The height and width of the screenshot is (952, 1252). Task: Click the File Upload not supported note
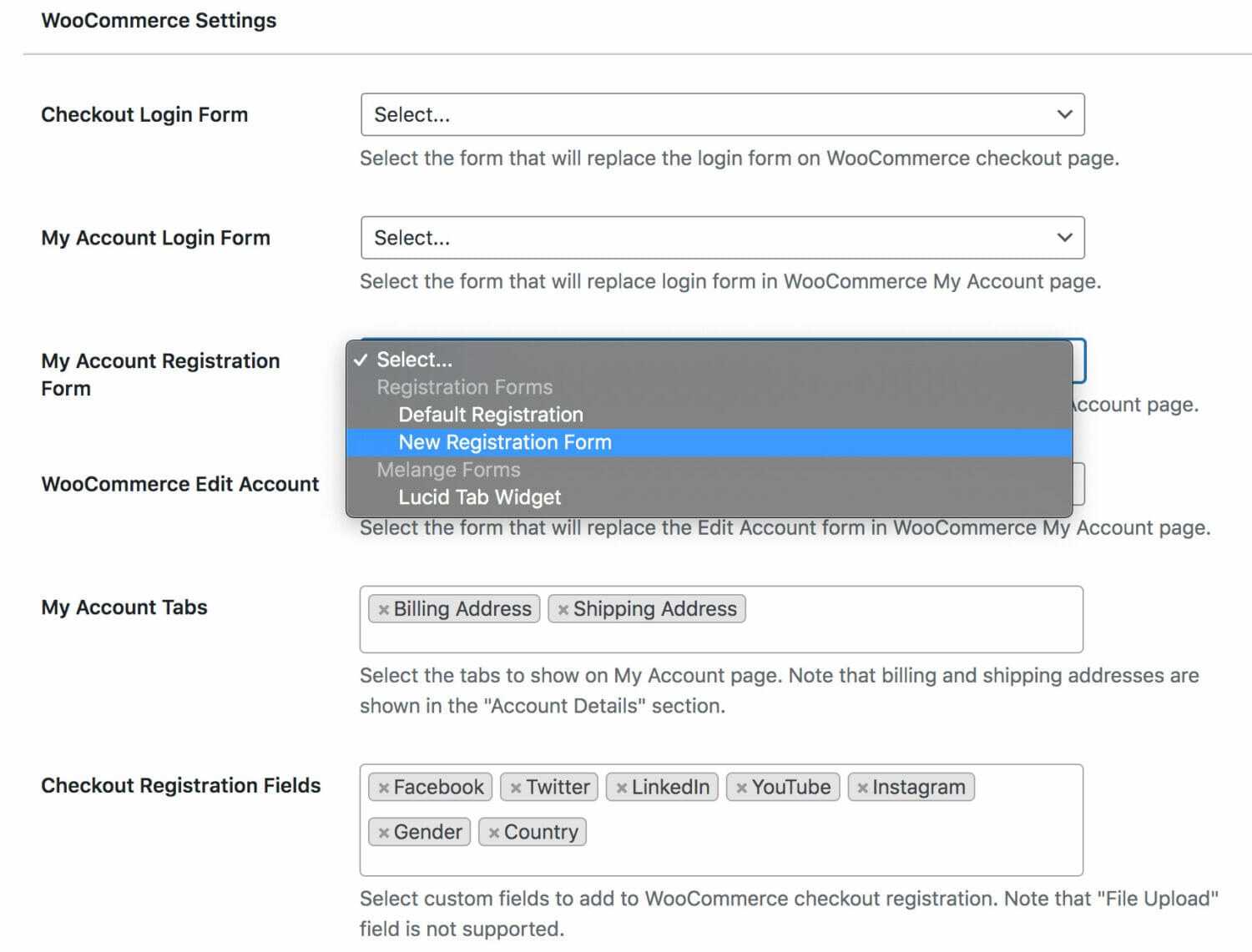[789, 914]
